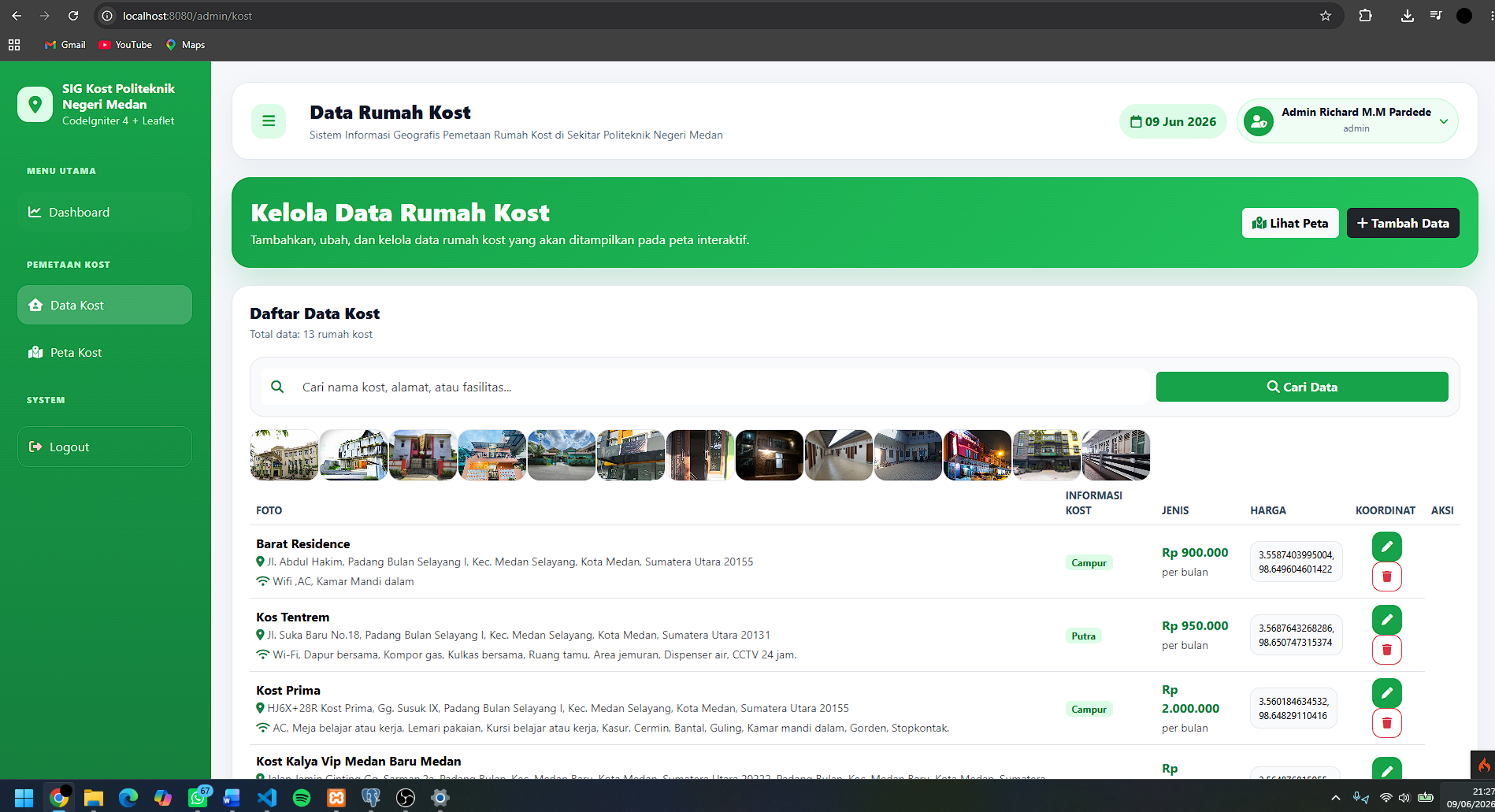The image size is (1495, 812).
Task: Open WhatsApp from taskbar
Action: [198, 798]
